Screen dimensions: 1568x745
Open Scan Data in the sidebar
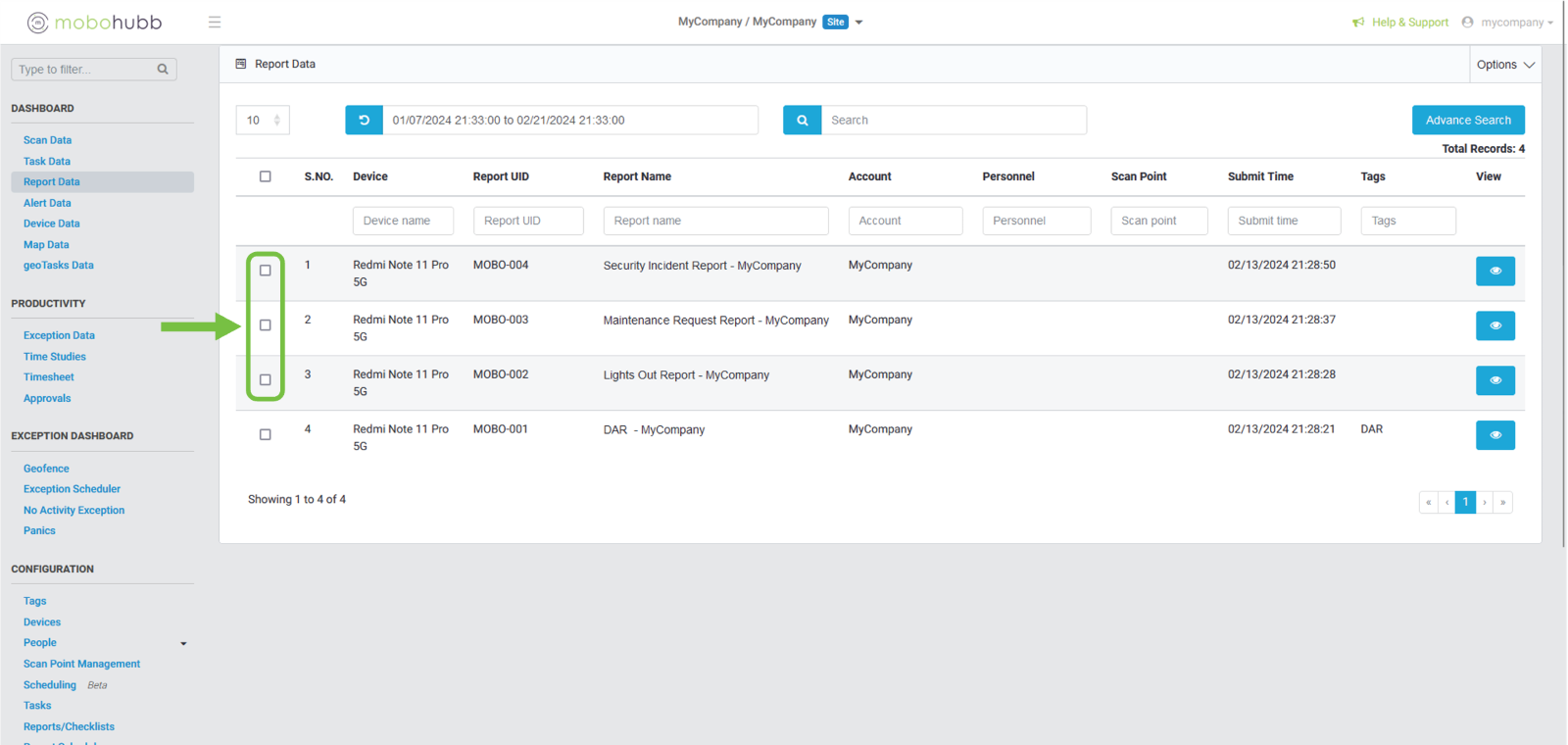pos(47,140)
